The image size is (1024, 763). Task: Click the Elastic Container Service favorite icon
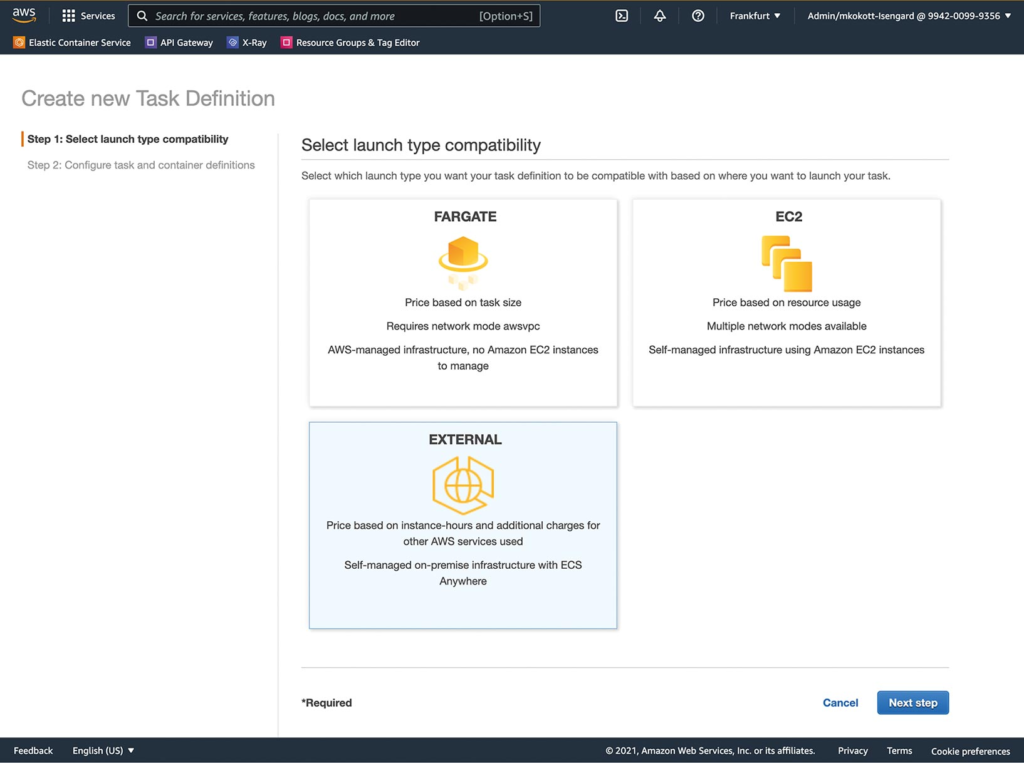click(x=19, y=42)
